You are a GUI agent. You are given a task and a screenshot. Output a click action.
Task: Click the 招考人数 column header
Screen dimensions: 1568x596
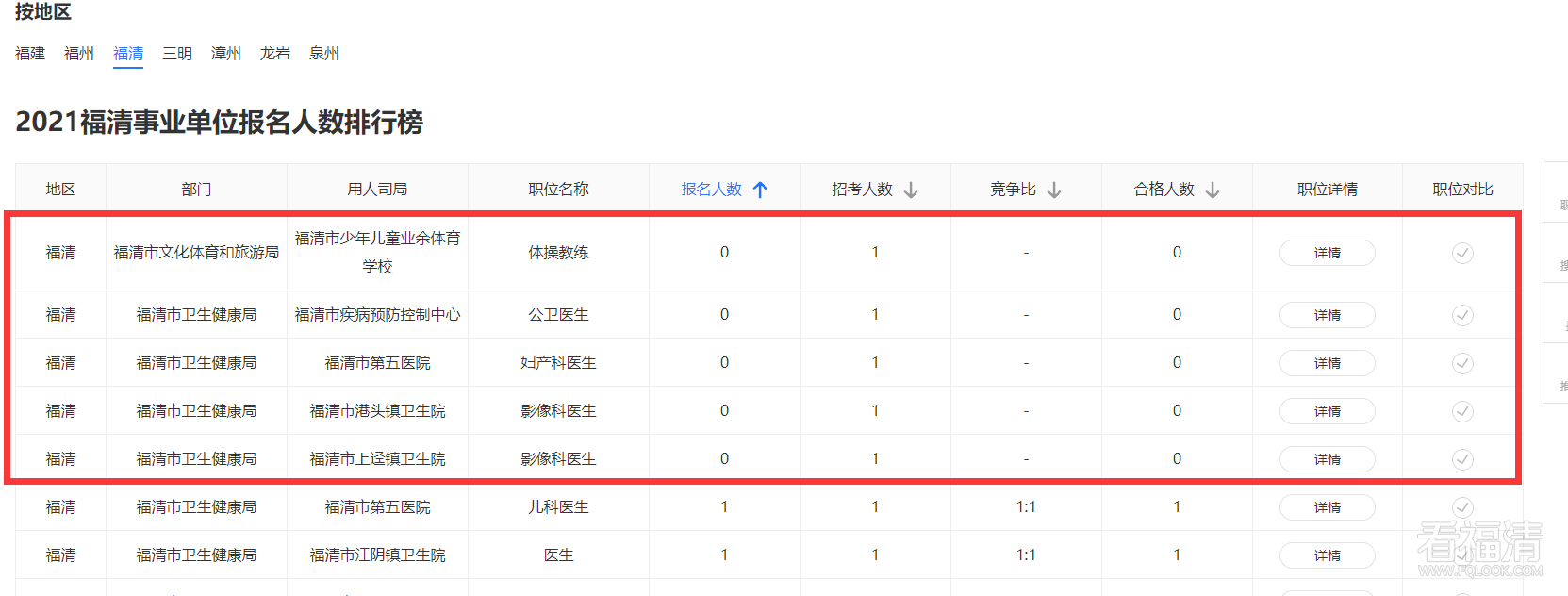pos(862,190)
